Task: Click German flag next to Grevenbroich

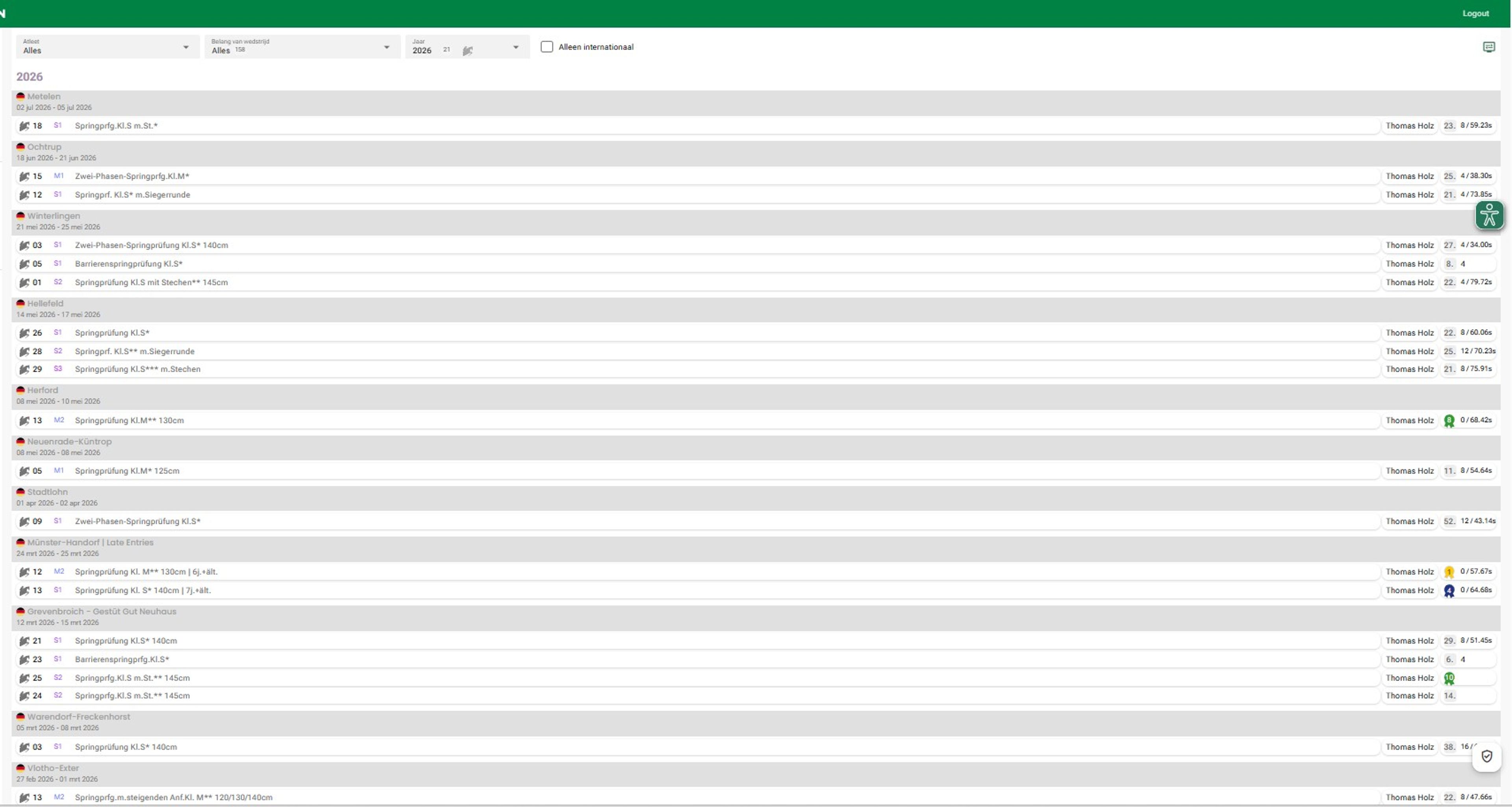Action: pos(20,612)
